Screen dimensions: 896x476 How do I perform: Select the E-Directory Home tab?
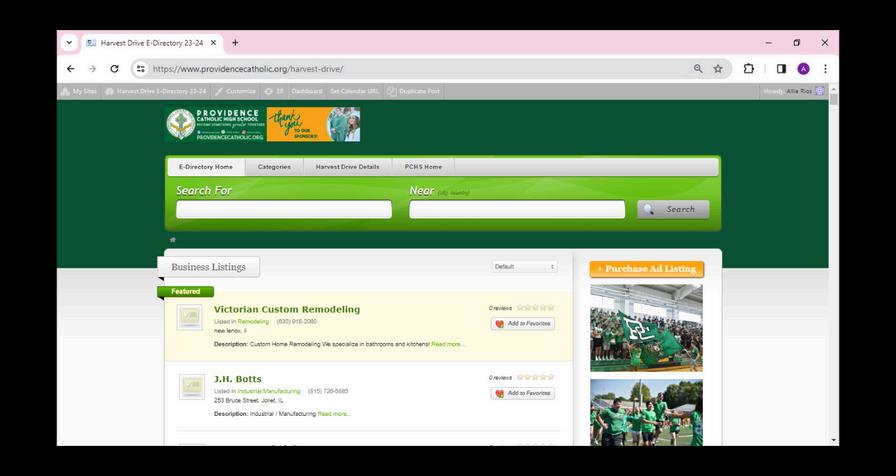[x=206, y=167]
